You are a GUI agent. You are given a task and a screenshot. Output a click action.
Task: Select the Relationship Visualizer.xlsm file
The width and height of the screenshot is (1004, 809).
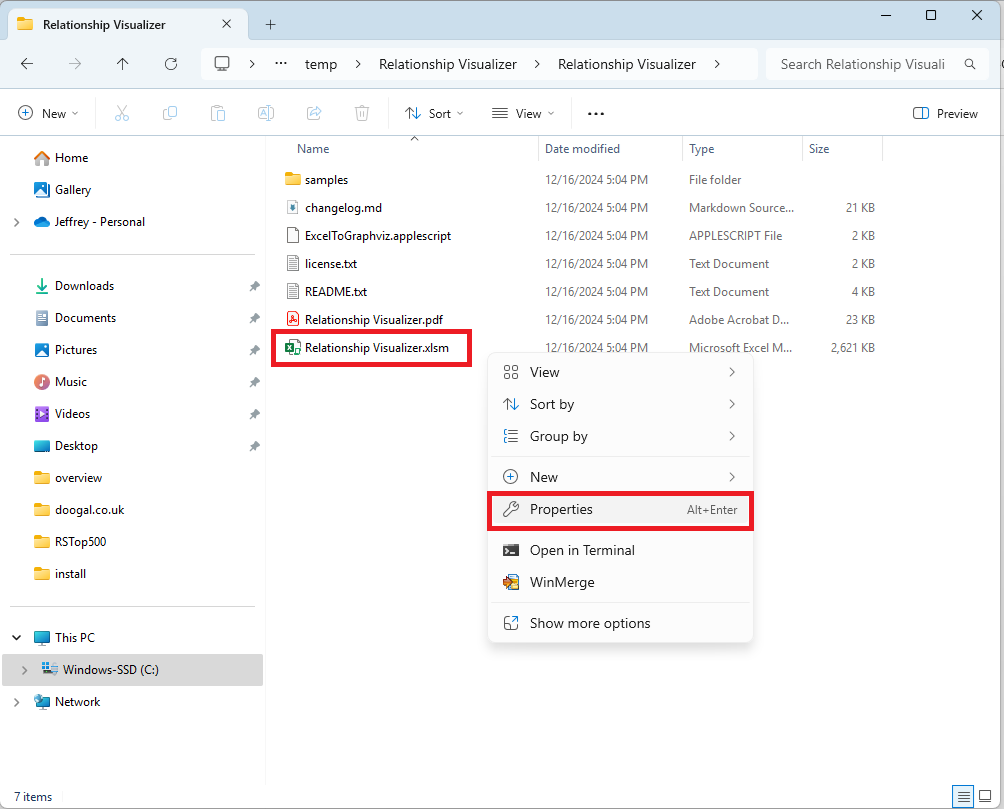pyautogui.click(x=376, y=348)
